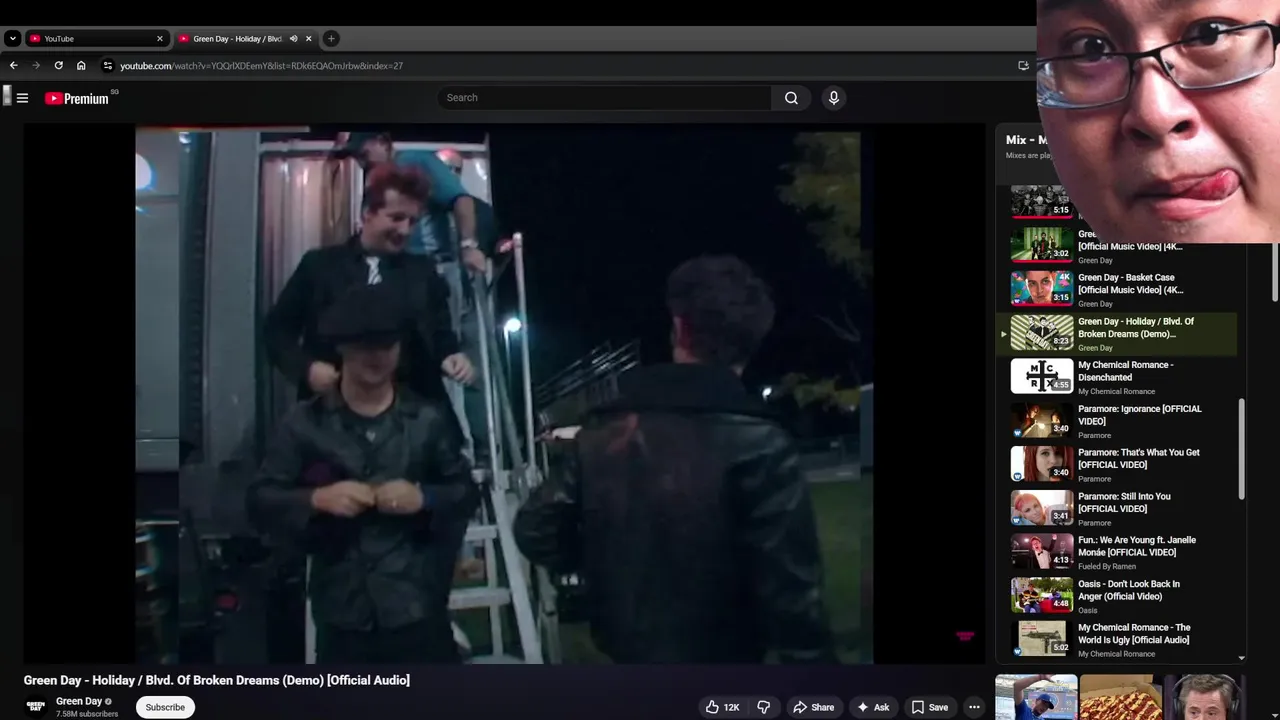Open new browser tab with plus
1280x720 pixels.
point(331,39)
